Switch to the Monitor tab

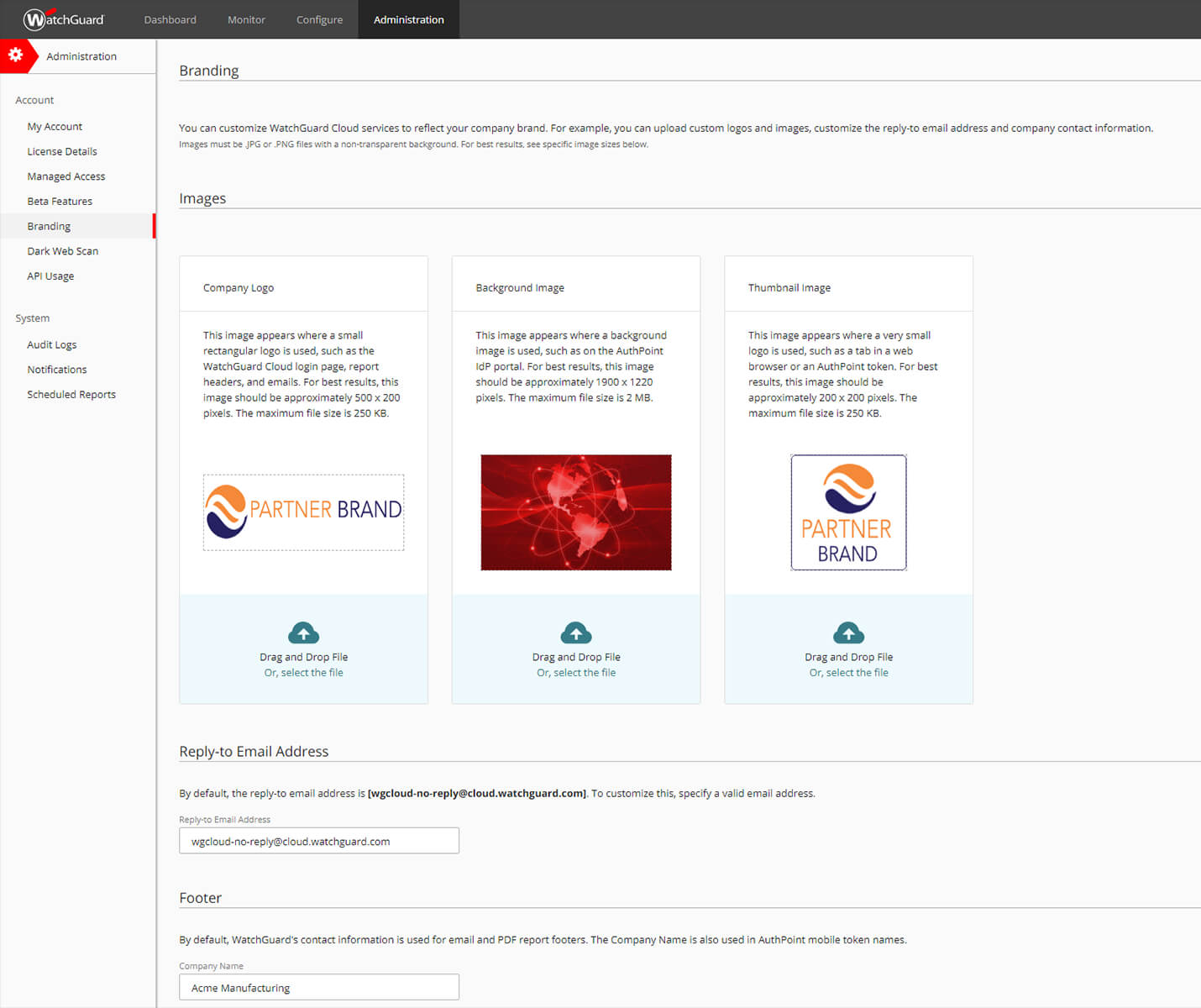tap(246, 19)
